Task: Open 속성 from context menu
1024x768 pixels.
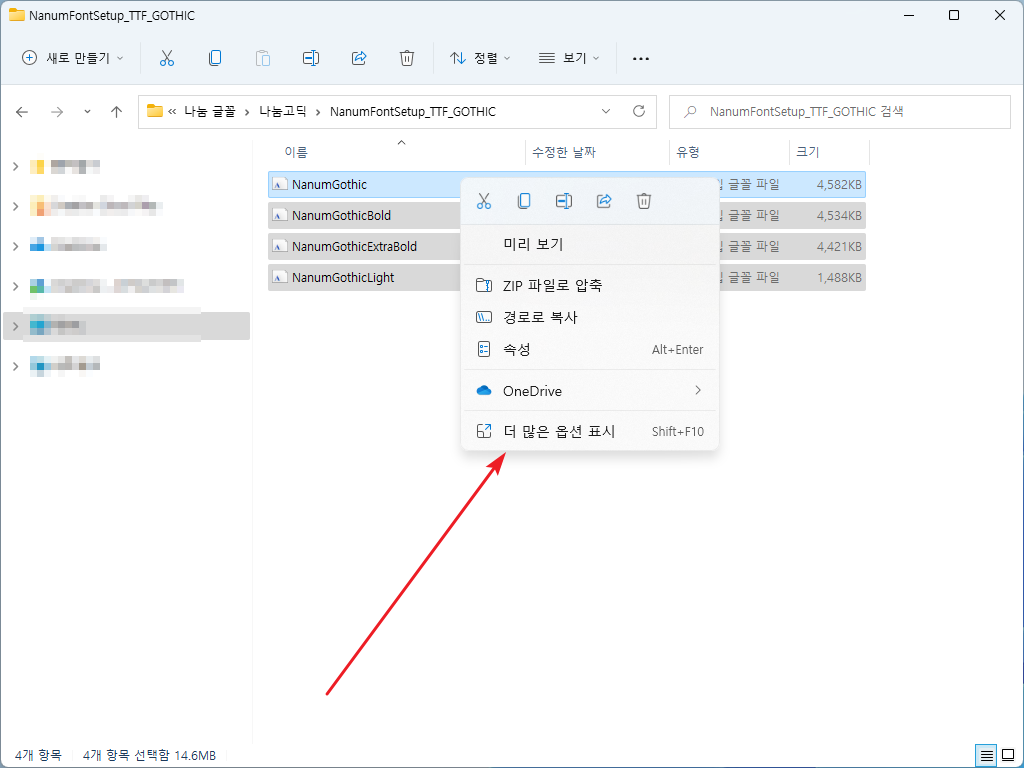Action: (590, 349)
